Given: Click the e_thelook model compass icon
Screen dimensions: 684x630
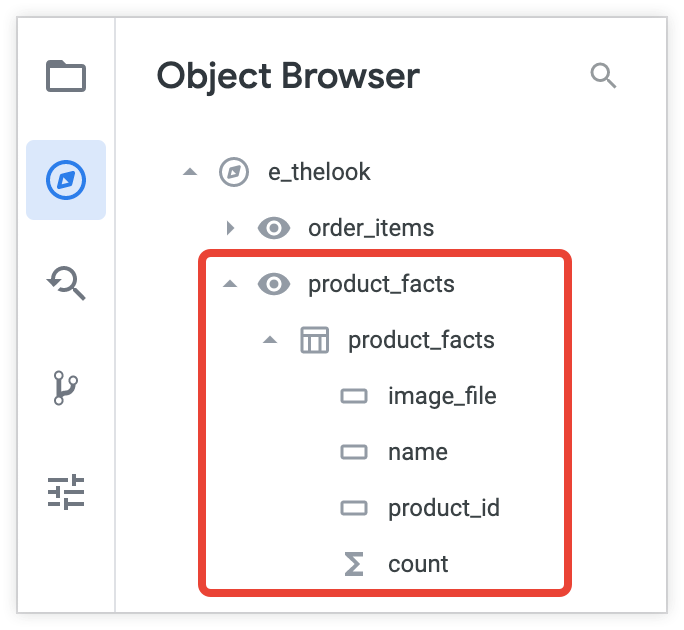Looking at the screenshot, I should 233,172.
